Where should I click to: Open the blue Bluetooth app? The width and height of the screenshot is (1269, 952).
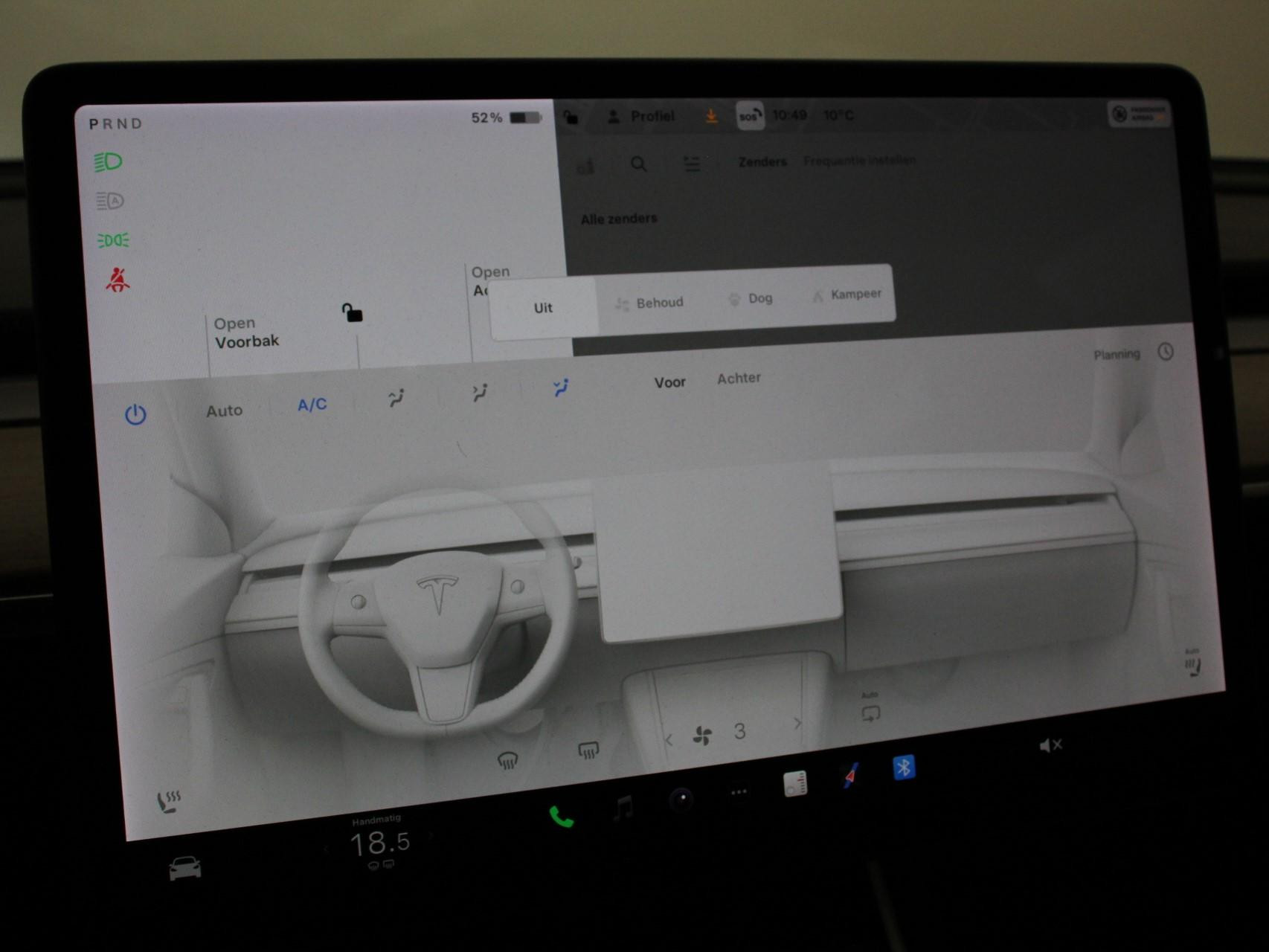point(904,767)
